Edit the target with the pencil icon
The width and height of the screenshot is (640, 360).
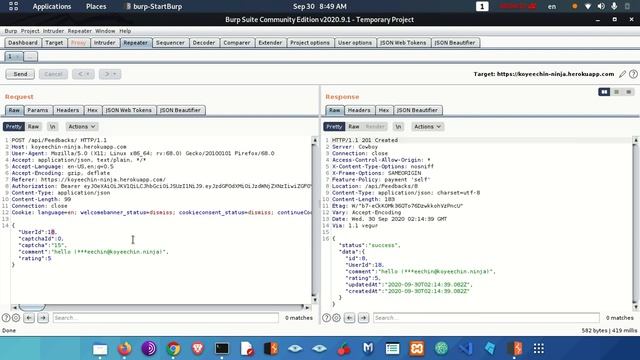(x=622, y=74)
